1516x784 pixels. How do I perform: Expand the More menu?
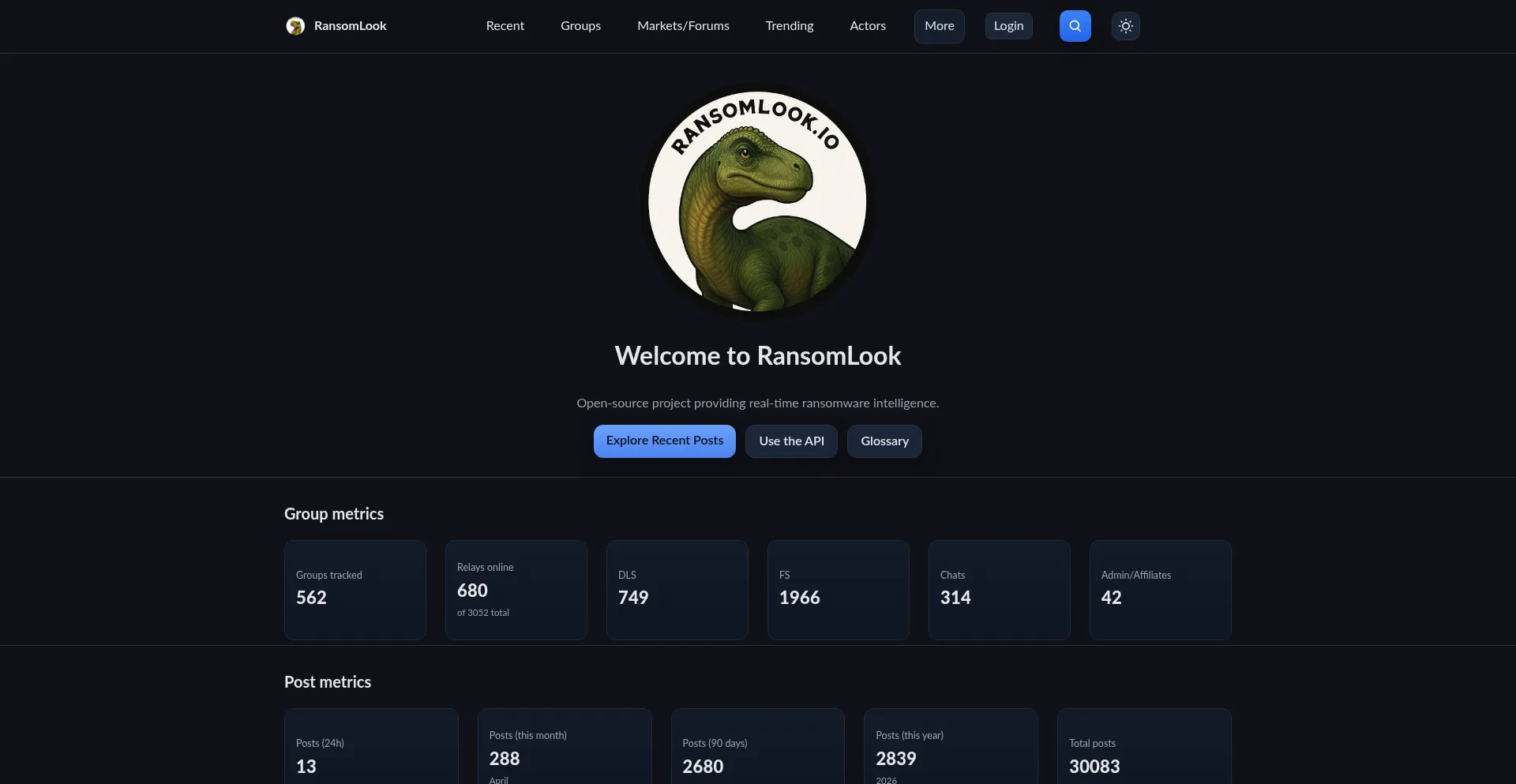pyautogui.click(x=940, y=26)
